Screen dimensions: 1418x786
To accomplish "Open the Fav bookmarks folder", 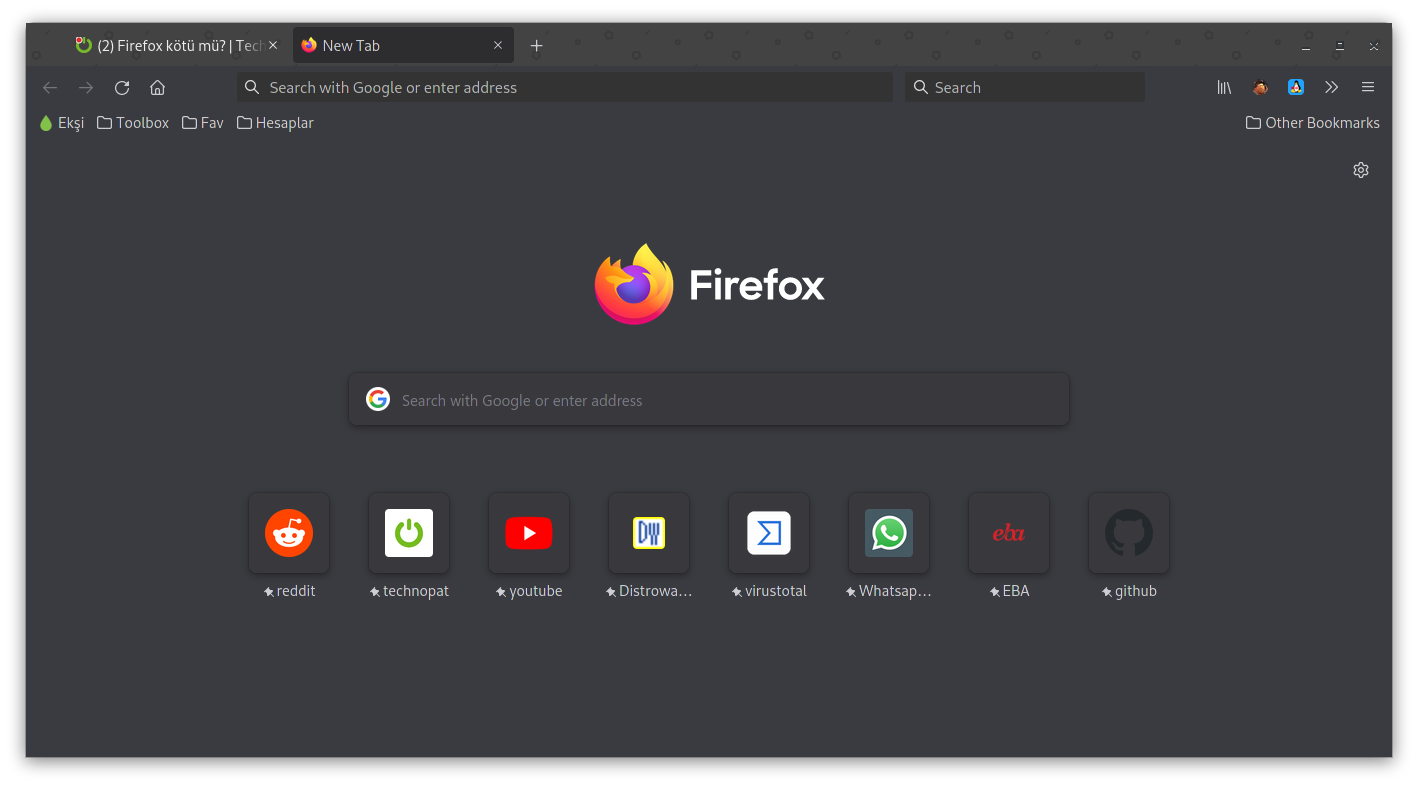I will tap(203, 123).
